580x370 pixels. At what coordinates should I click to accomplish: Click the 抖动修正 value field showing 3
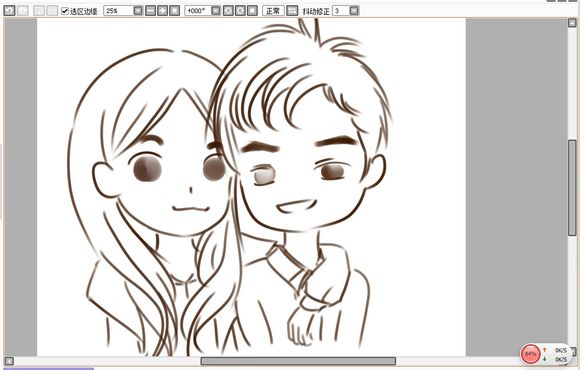point(341,11)
